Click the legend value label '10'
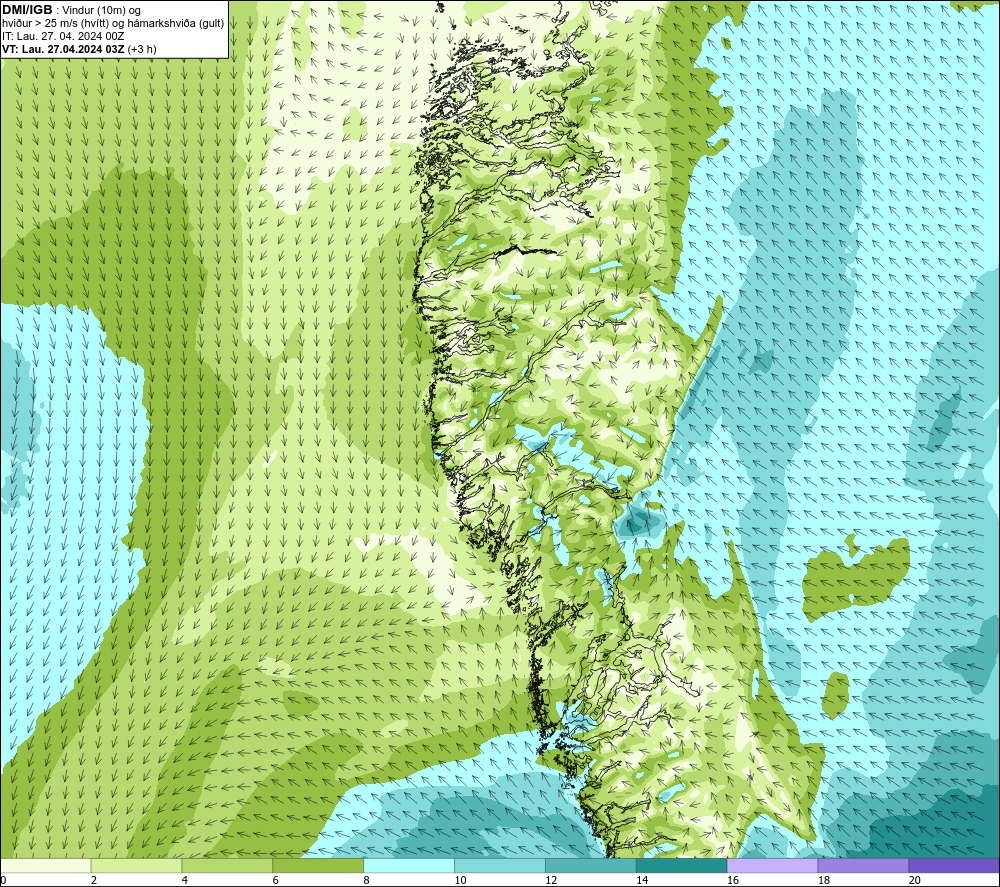 (x=460, y=880)
